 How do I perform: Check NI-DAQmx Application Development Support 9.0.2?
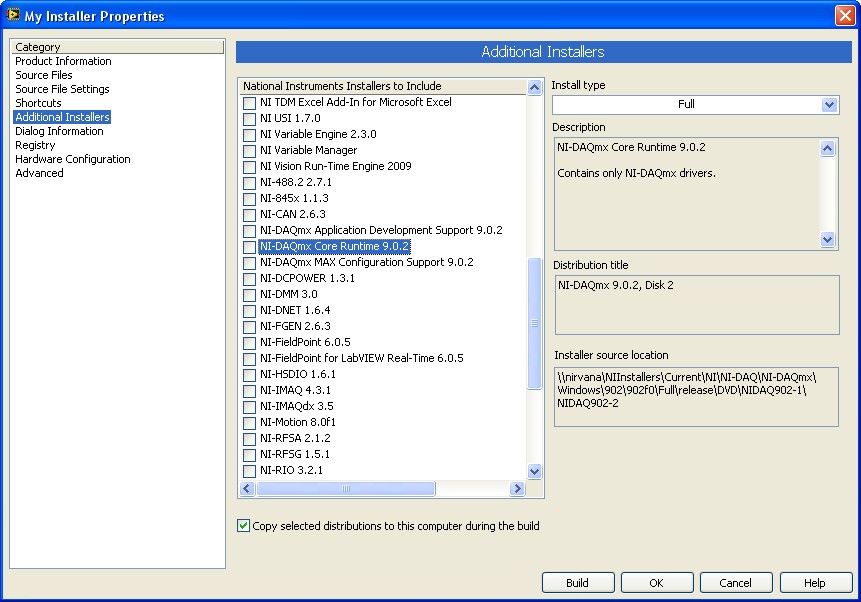tap(249, 231)
